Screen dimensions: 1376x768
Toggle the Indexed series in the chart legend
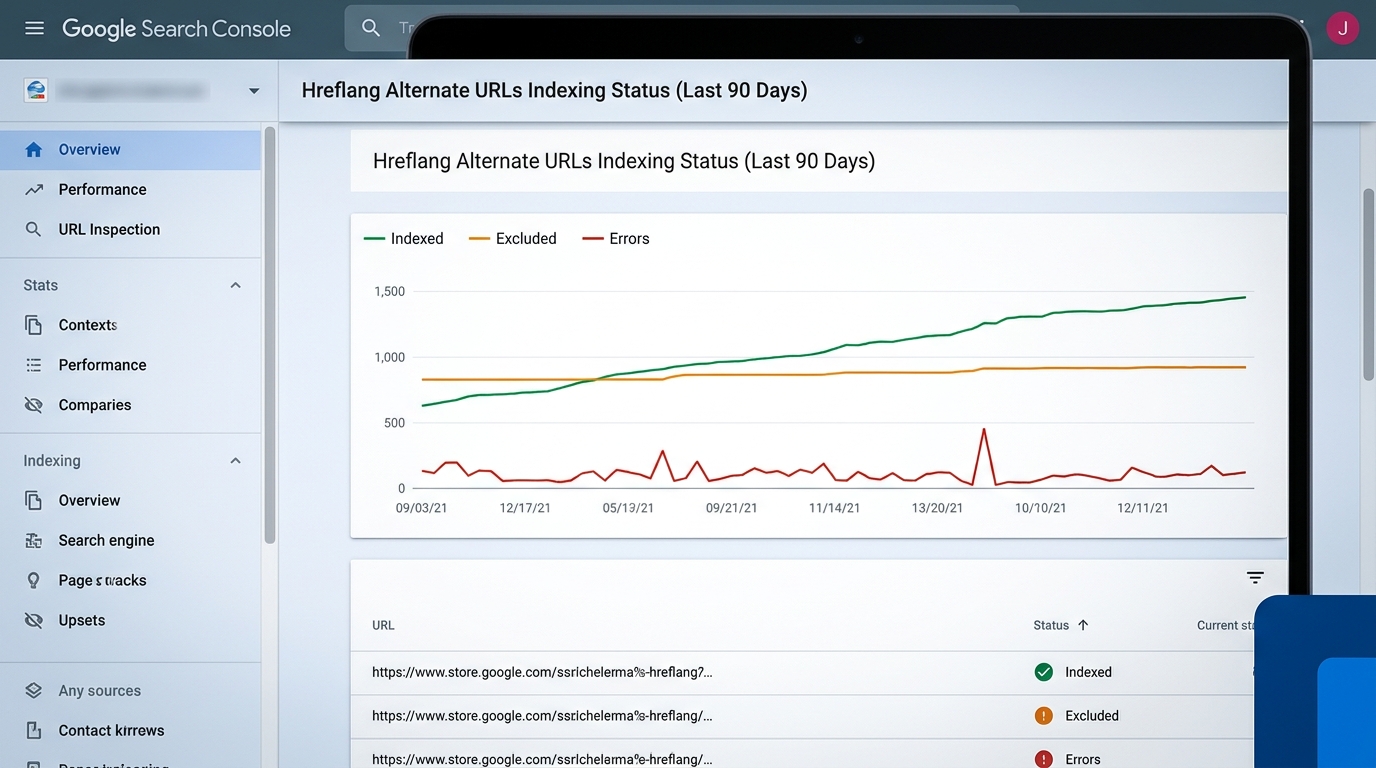coord(404,239)
